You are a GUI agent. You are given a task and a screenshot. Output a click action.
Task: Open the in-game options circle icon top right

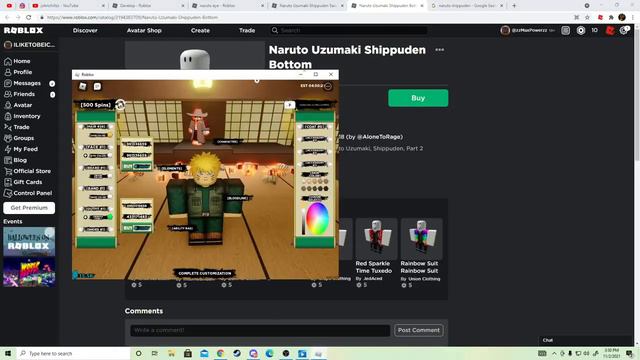point(328,86)
